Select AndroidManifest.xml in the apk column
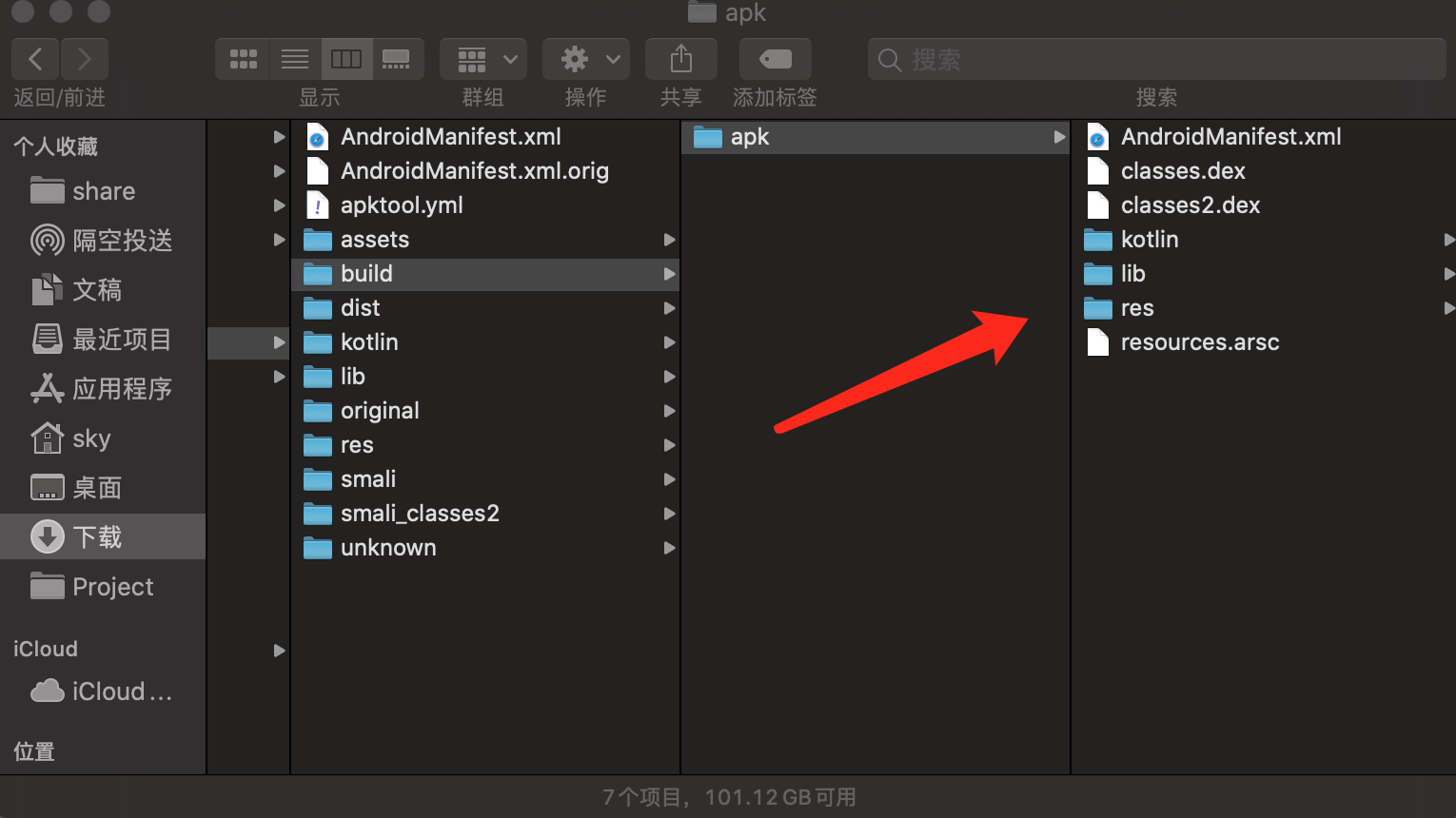Viewport: 1456px width, 818px height. tap(1264, 137)
